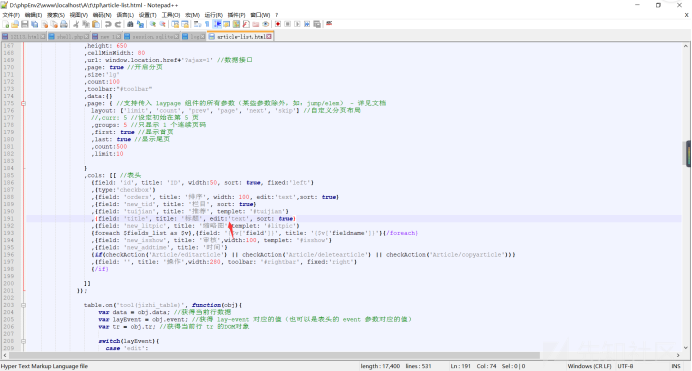
Task: Click vertical scrollbar down arrow
Action: (686, 348)
